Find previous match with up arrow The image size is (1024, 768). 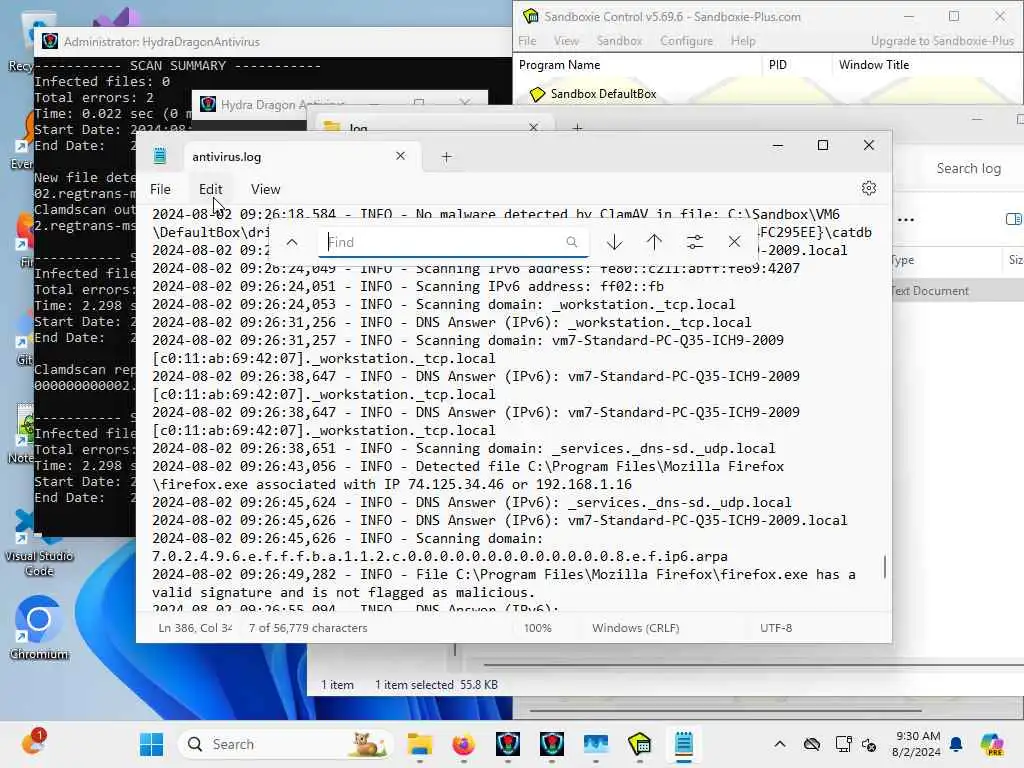point(654,242)
